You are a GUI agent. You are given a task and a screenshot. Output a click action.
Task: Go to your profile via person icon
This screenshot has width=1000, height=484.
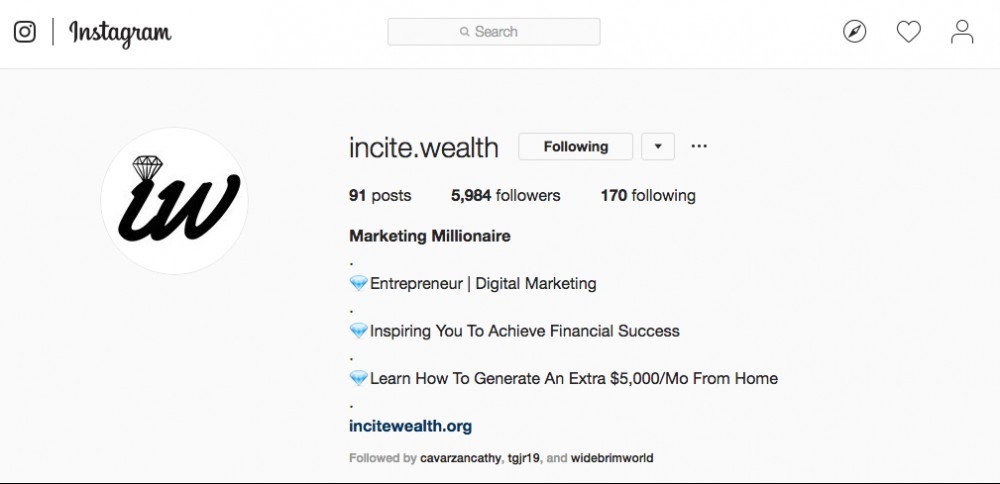pyautogui.click(x=962, y=32)
